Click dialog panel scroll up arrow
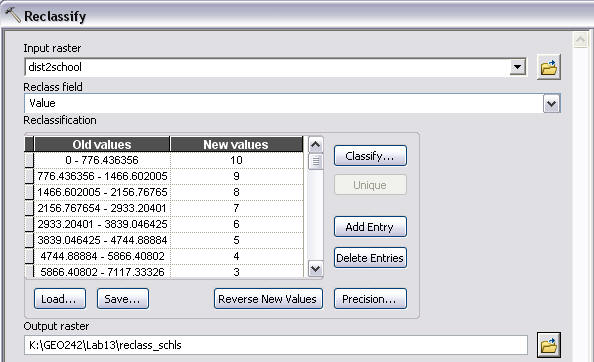The height and width of the screenshot is (362, 594). pos(580,39)
